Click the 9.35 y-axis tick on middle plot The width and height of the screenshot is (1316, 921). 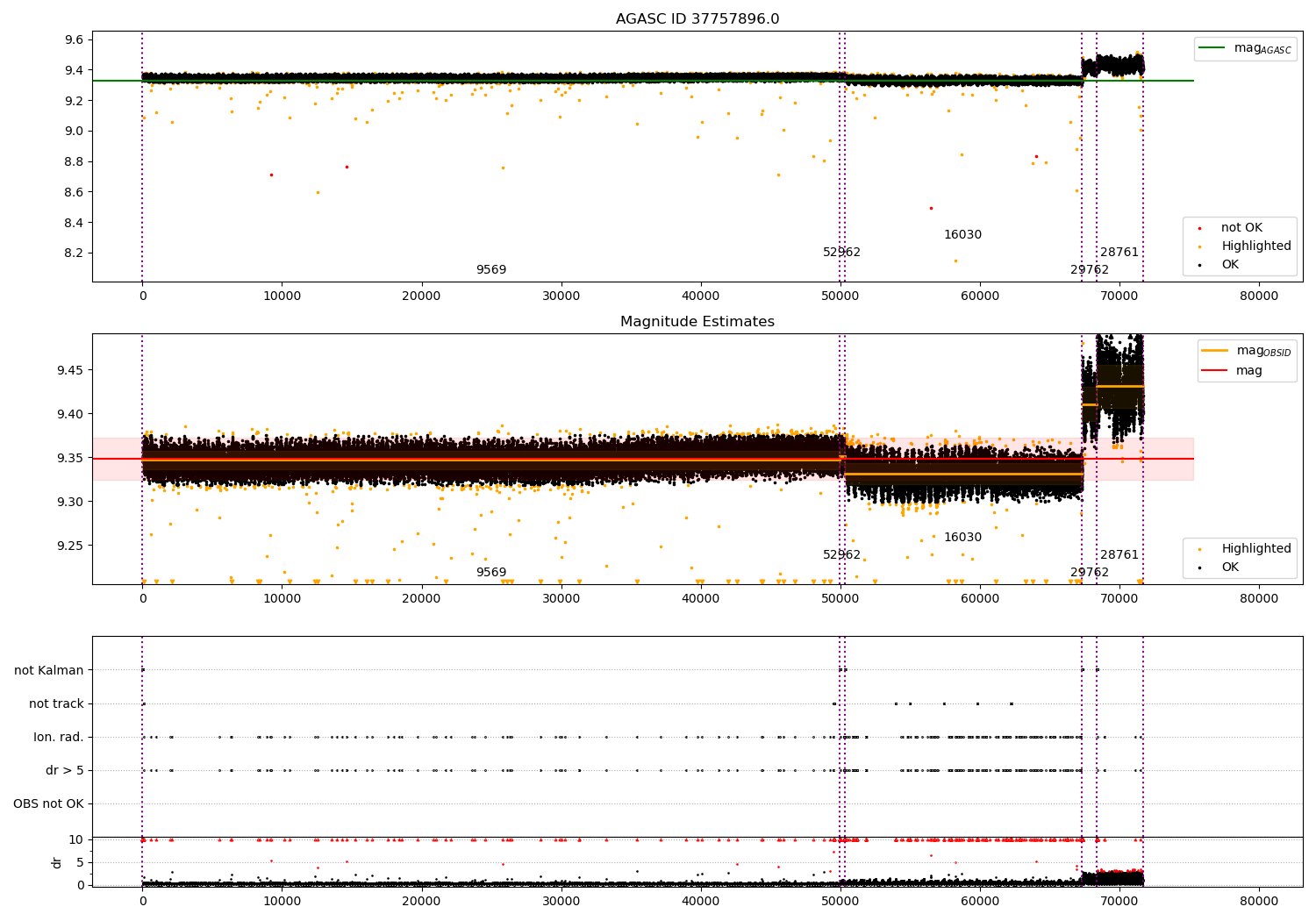pos(70,458)
